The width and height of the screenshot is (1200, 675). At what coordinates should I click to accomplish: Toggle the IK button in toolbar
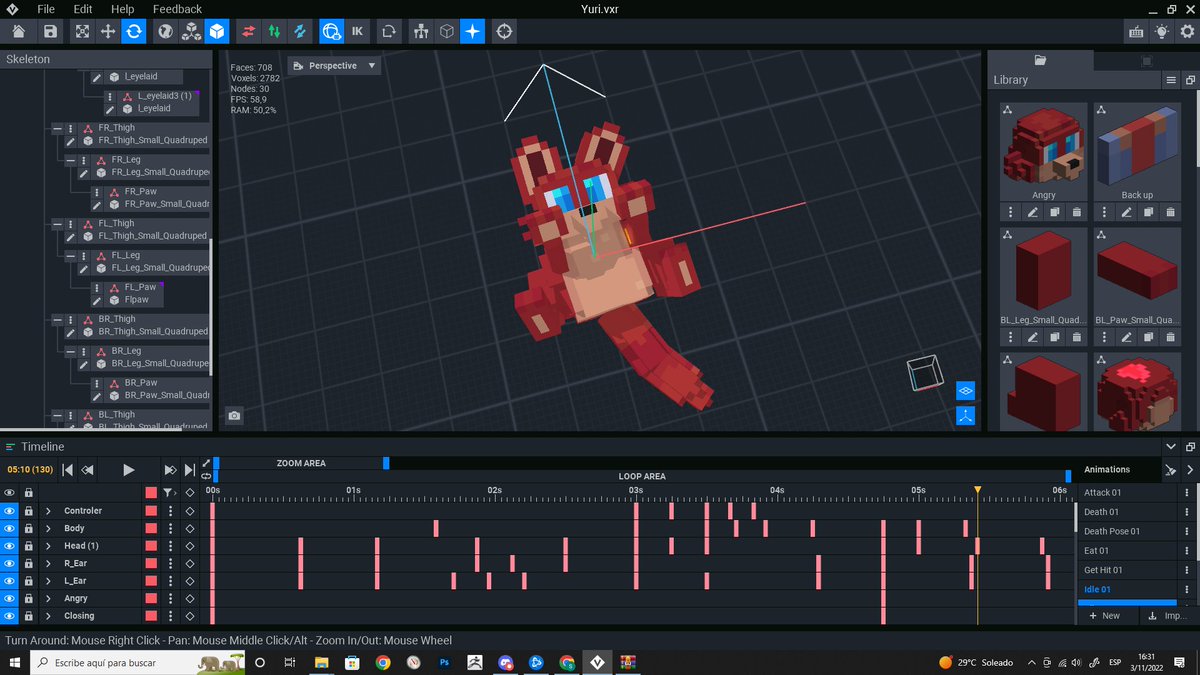[357, 31]
